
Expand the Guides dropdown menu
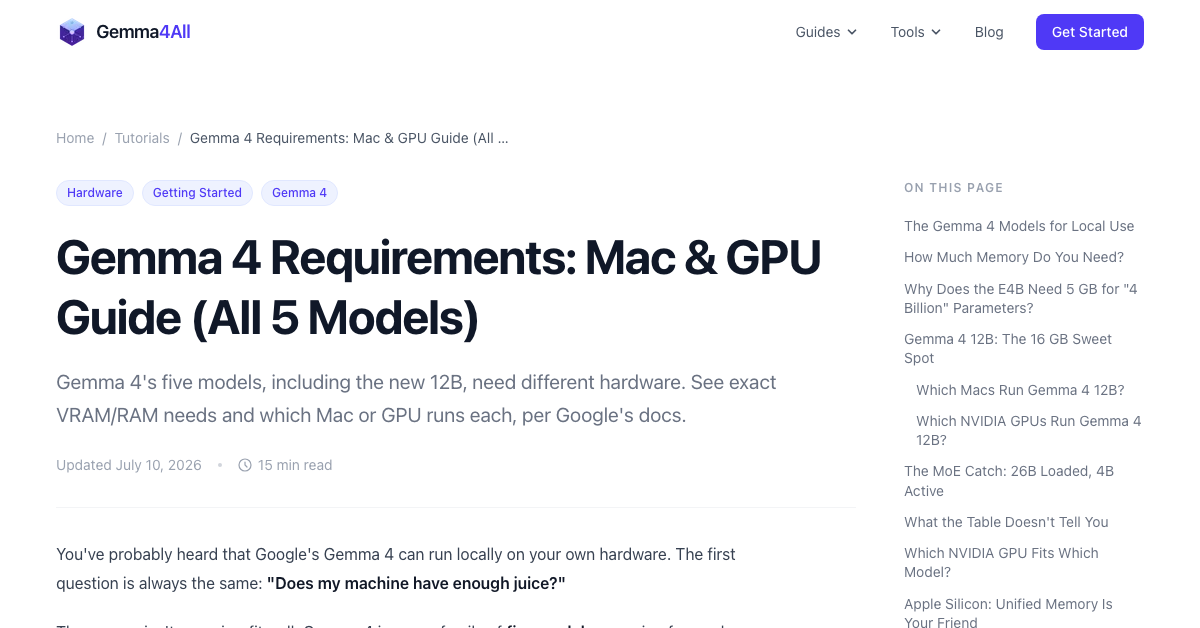[x=826, y=32]
